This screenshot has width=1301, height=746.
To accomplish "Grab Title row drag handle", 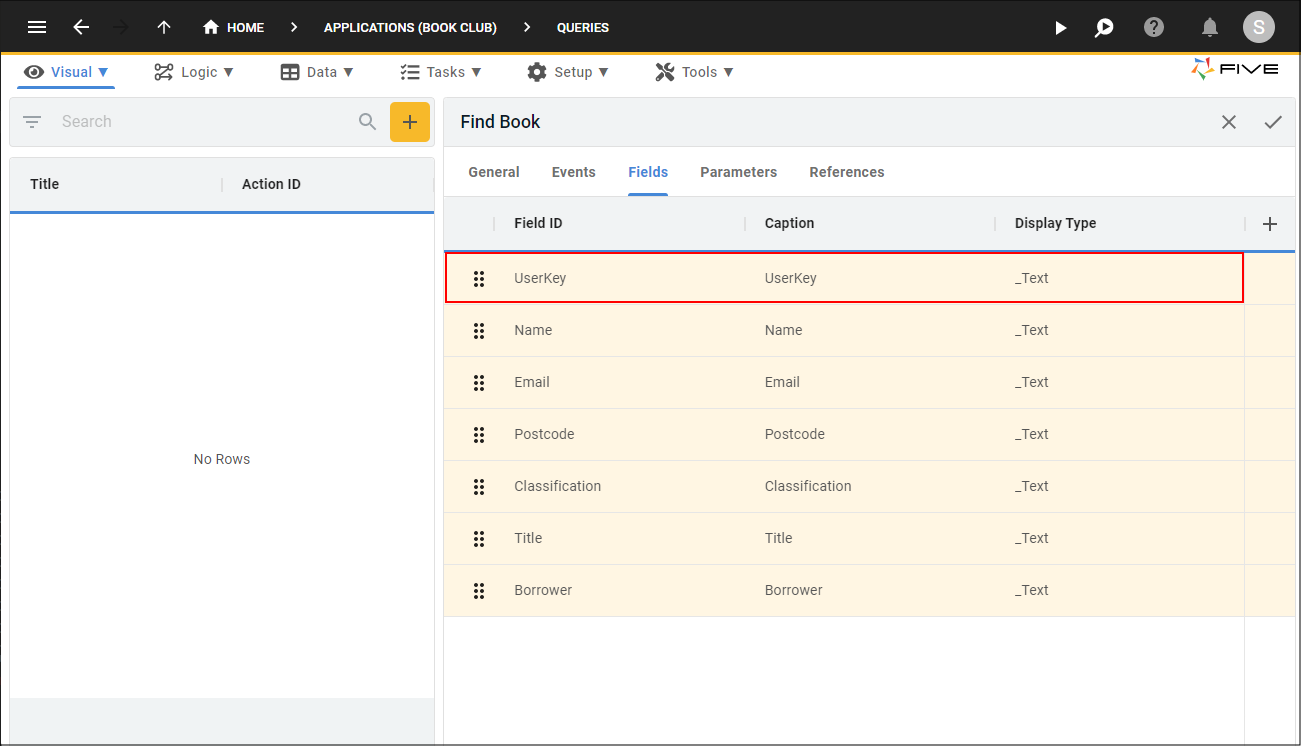I will tap(479, 538).
